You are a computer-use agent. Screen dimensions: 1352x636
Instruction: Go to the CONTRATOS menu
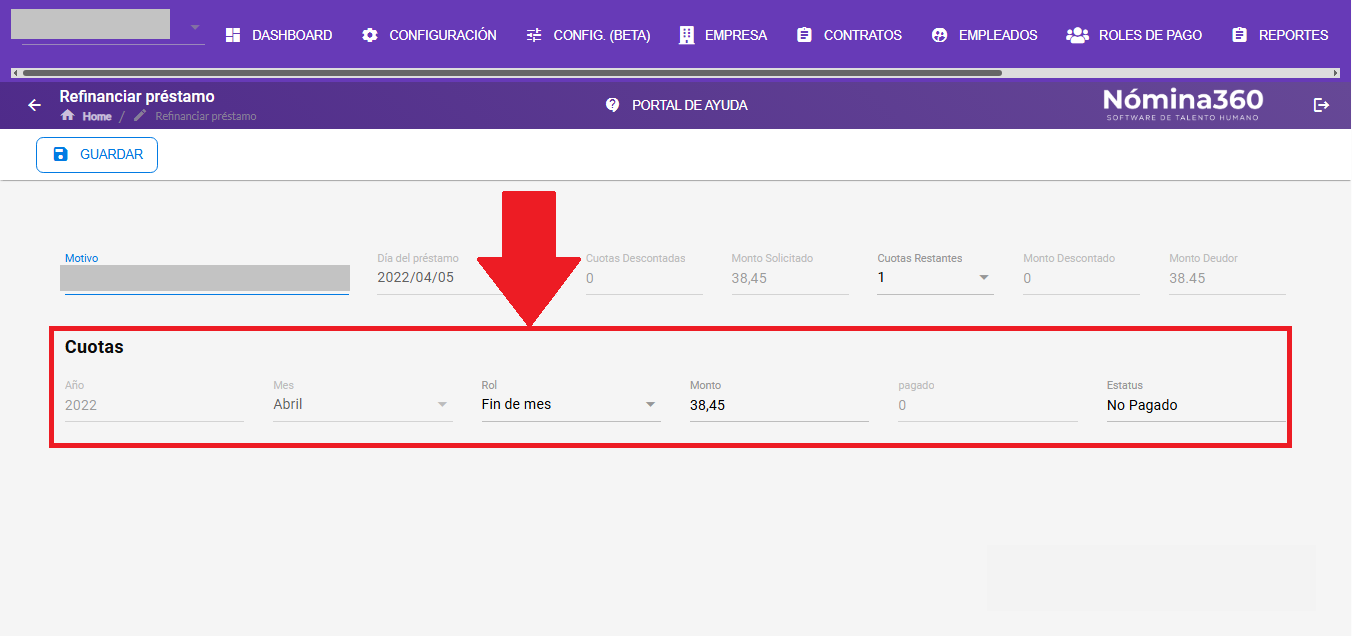[x=849, y=35]
